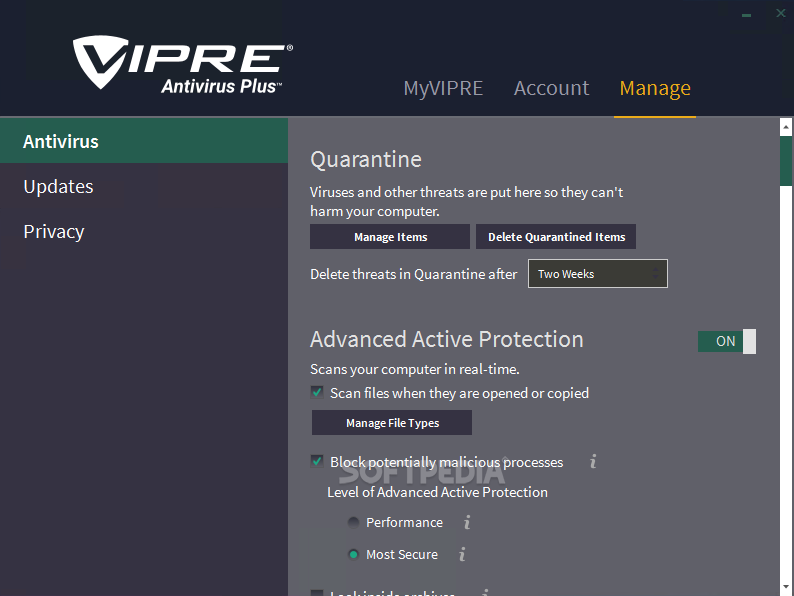Click the Advanced Active Protection heading

tap(447, 339)
